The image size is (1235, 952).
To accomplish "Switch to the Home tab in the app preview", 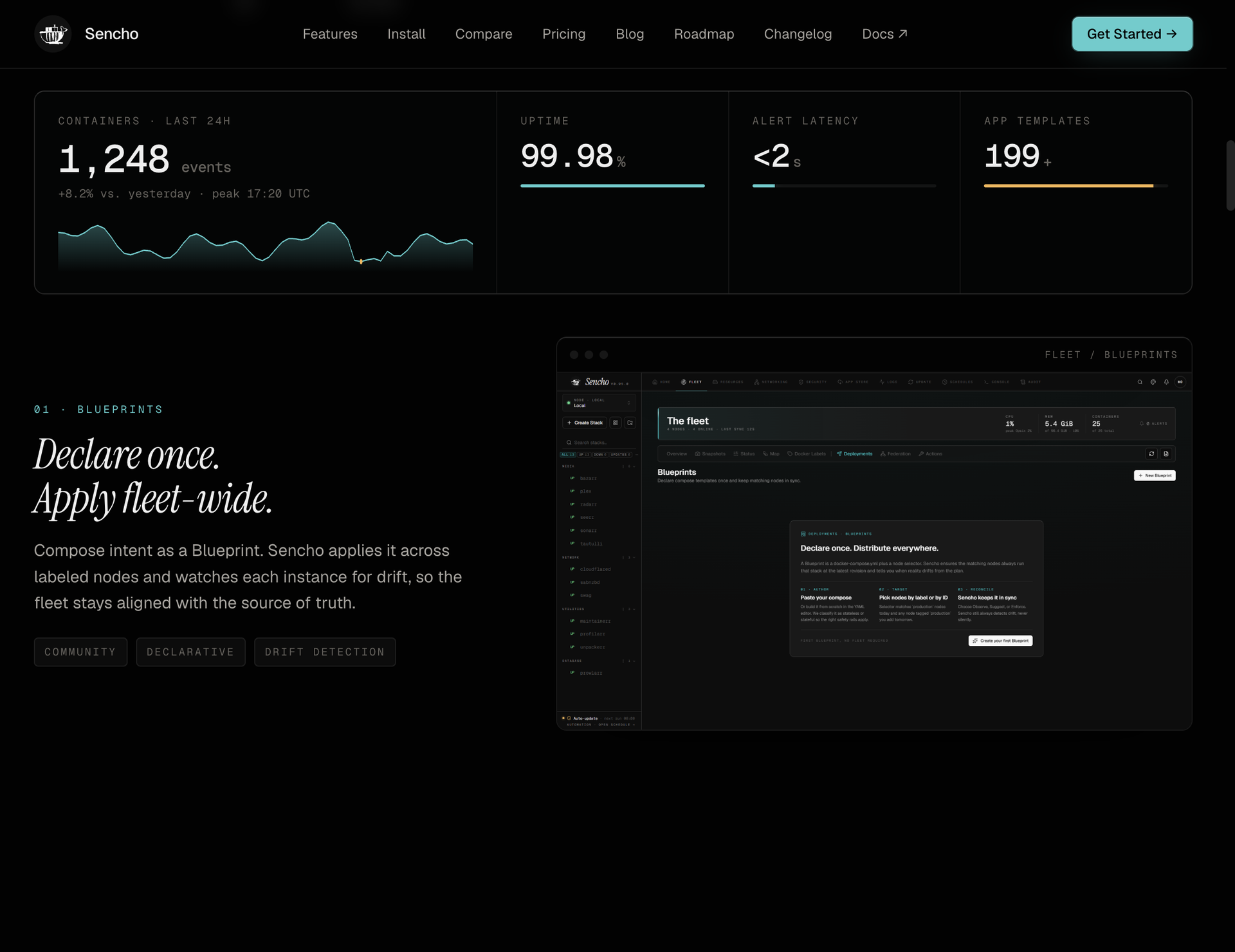I will (x=661, y=382).
